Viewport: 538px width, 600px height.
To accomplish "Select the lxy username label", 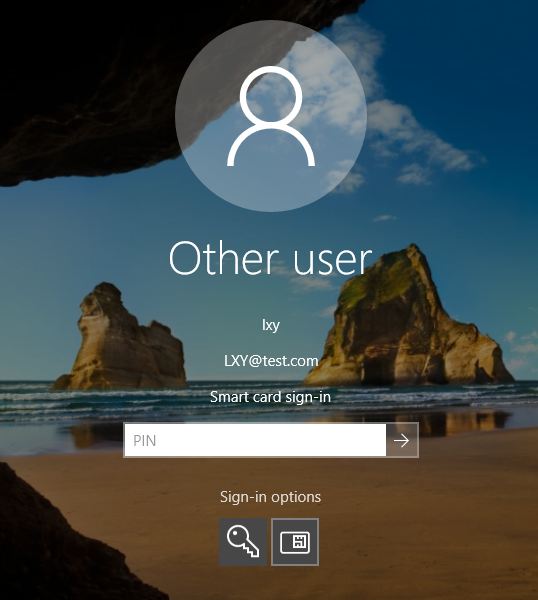I will point(271,325).
